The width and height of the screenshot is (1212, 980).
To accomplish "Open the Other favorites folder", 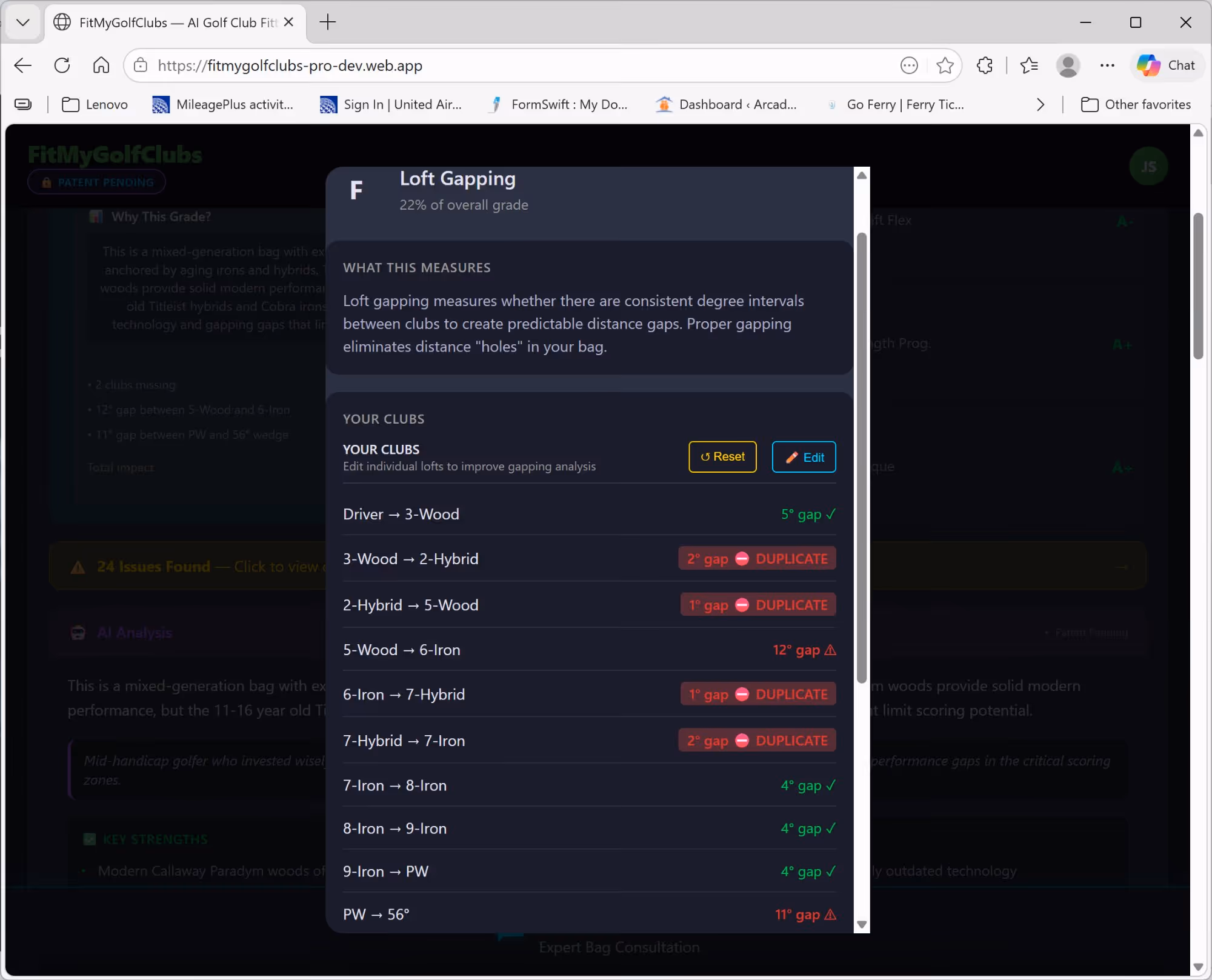I will click(x=1136, y=105).
